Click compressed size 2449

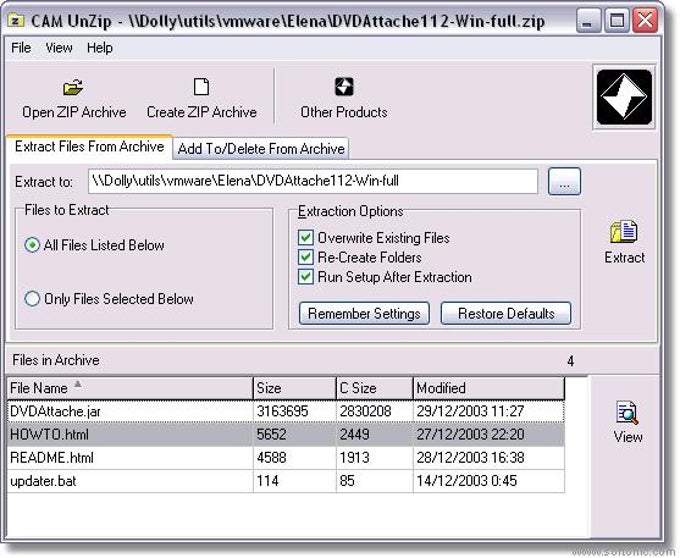pyautogui.click(x=354, y=434)
